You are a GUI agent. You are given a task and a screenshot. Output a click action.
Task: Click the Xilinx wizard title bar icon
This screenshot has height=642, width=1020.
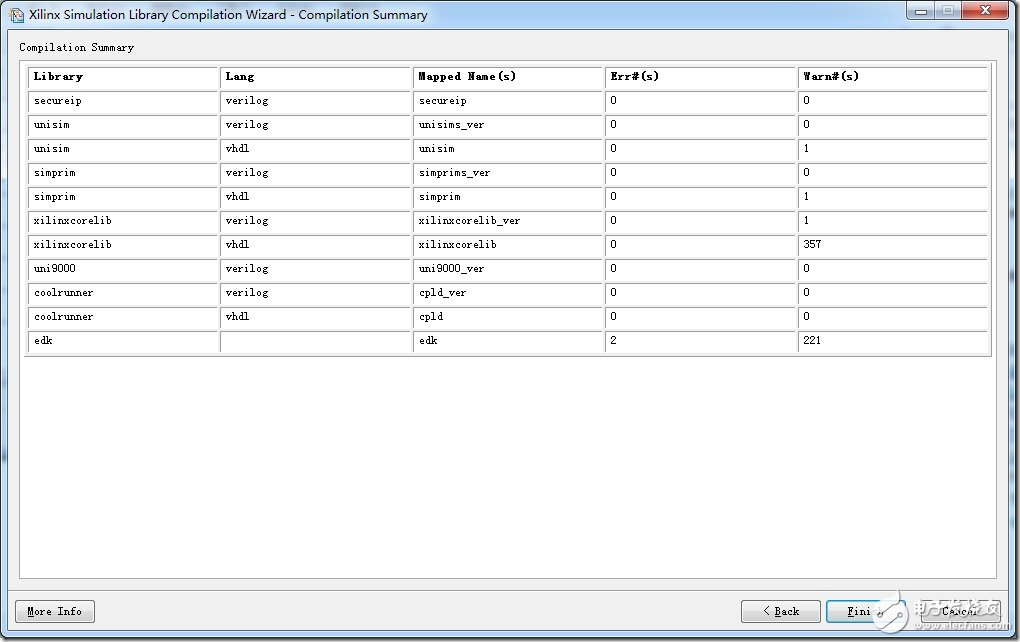[16, 15]
